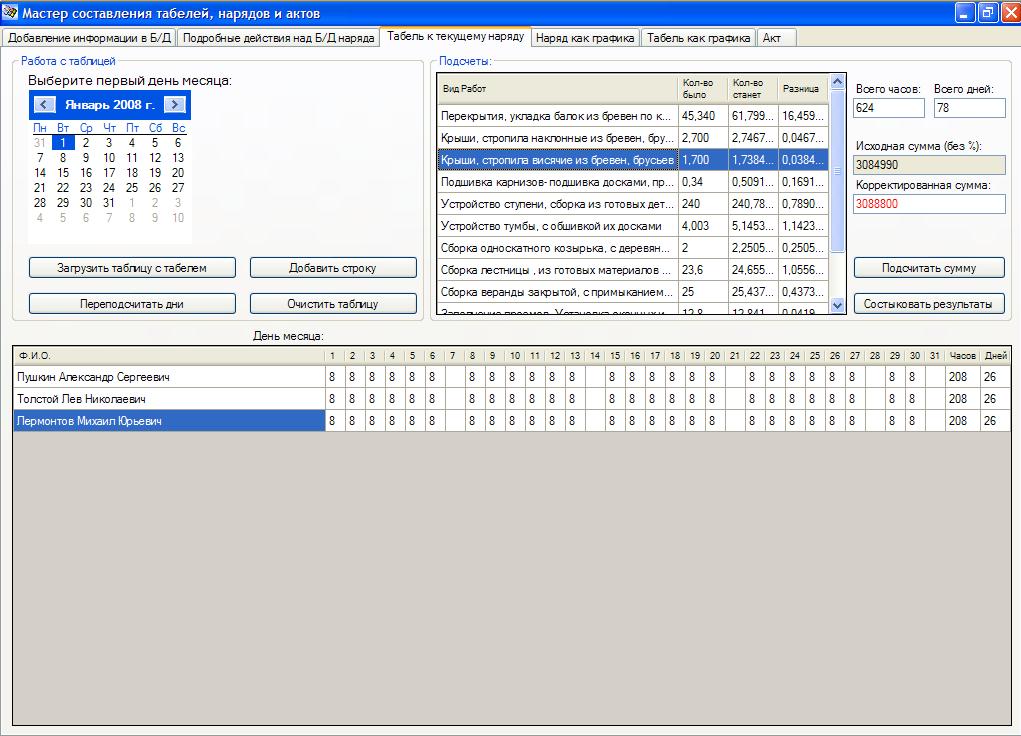Select day 15 in calendar
Viewport: 1021px width, 736px height.
63,173
